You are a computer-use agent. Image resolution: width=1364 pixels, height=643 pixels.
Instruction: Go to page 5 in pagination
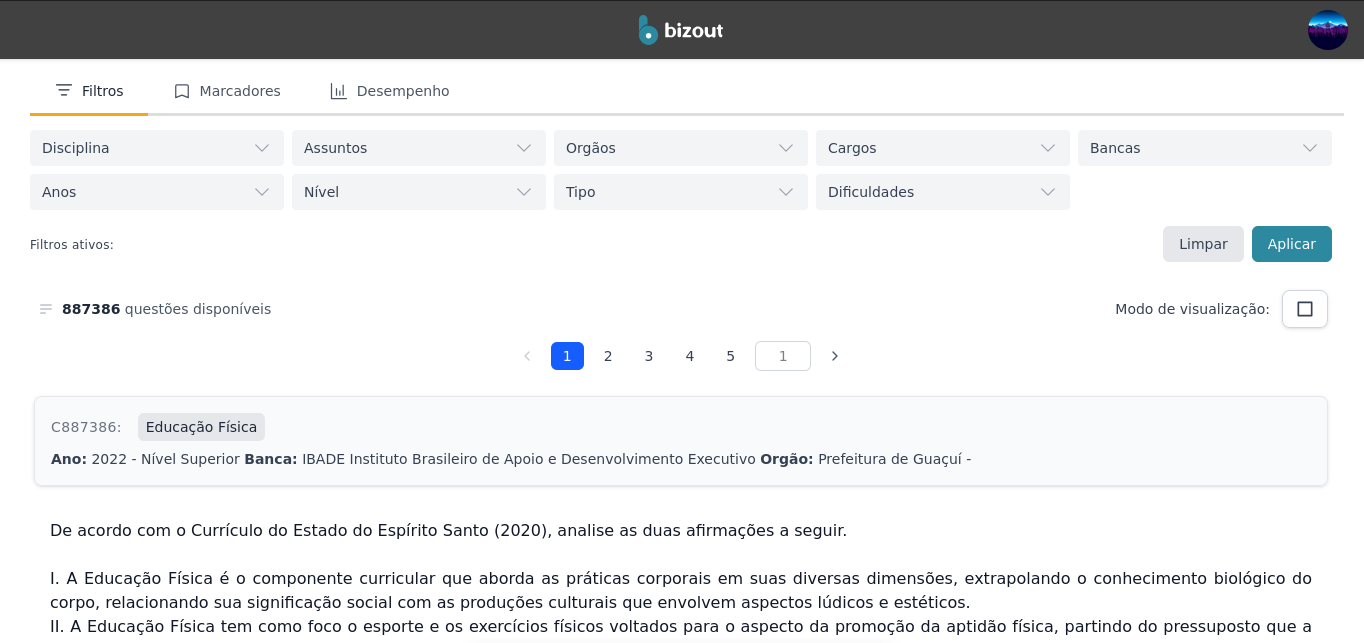click(x=731, y=356)
